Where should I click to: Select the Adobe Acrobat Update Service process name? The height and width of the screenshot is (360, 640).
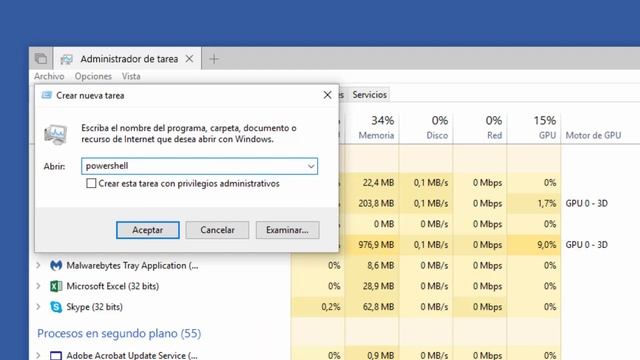click(x=132, y=356)
